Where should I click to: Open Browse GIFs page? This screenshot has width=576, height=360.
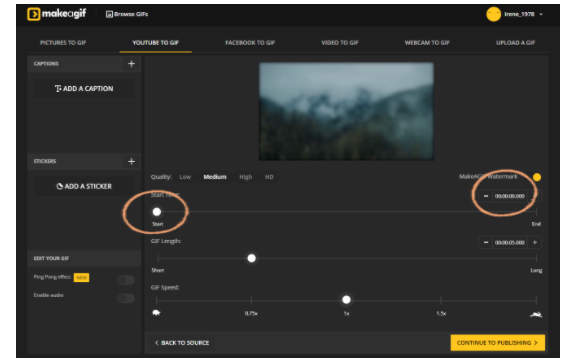click(x=127, y=14)
